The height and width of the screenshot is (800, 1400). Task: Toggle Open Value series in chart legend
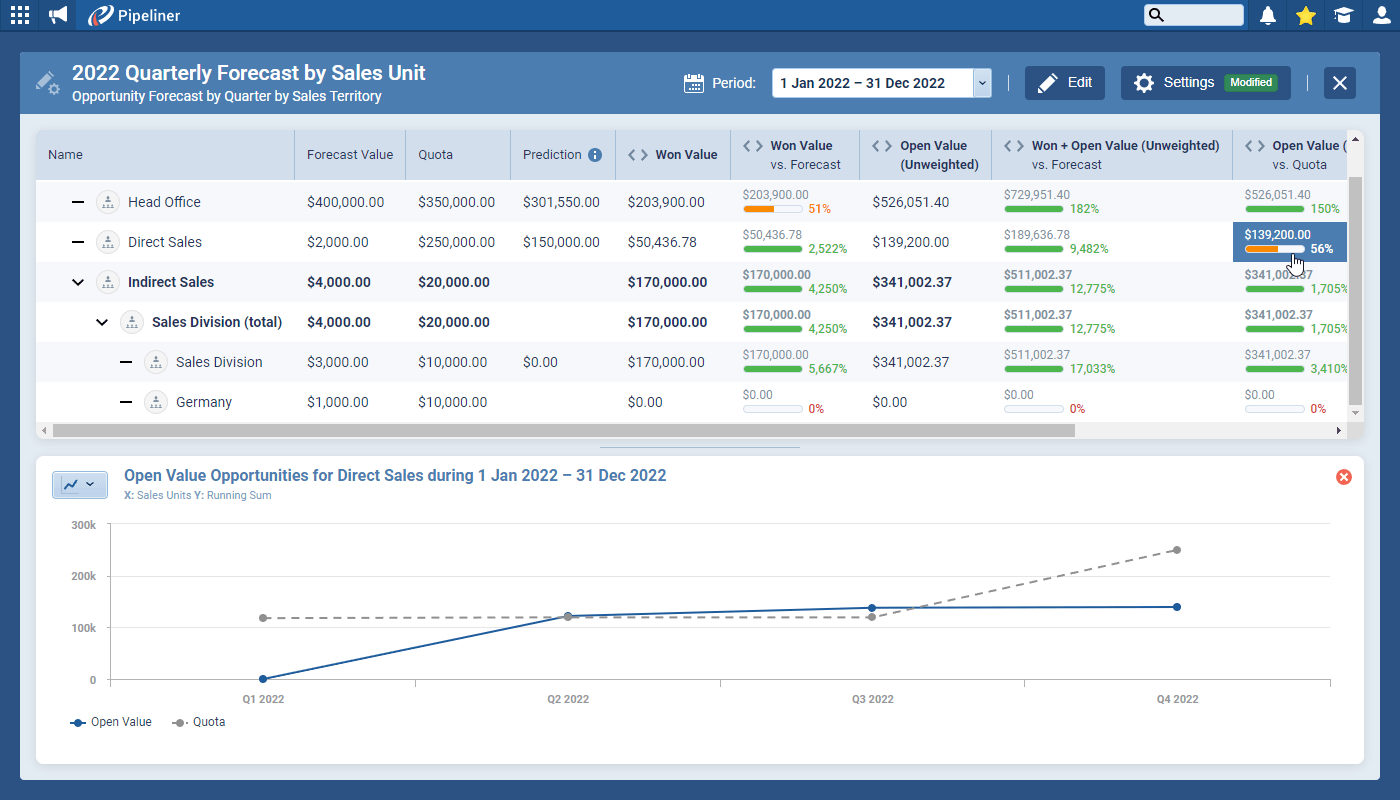pyautogui.click(x=111, y=722)
